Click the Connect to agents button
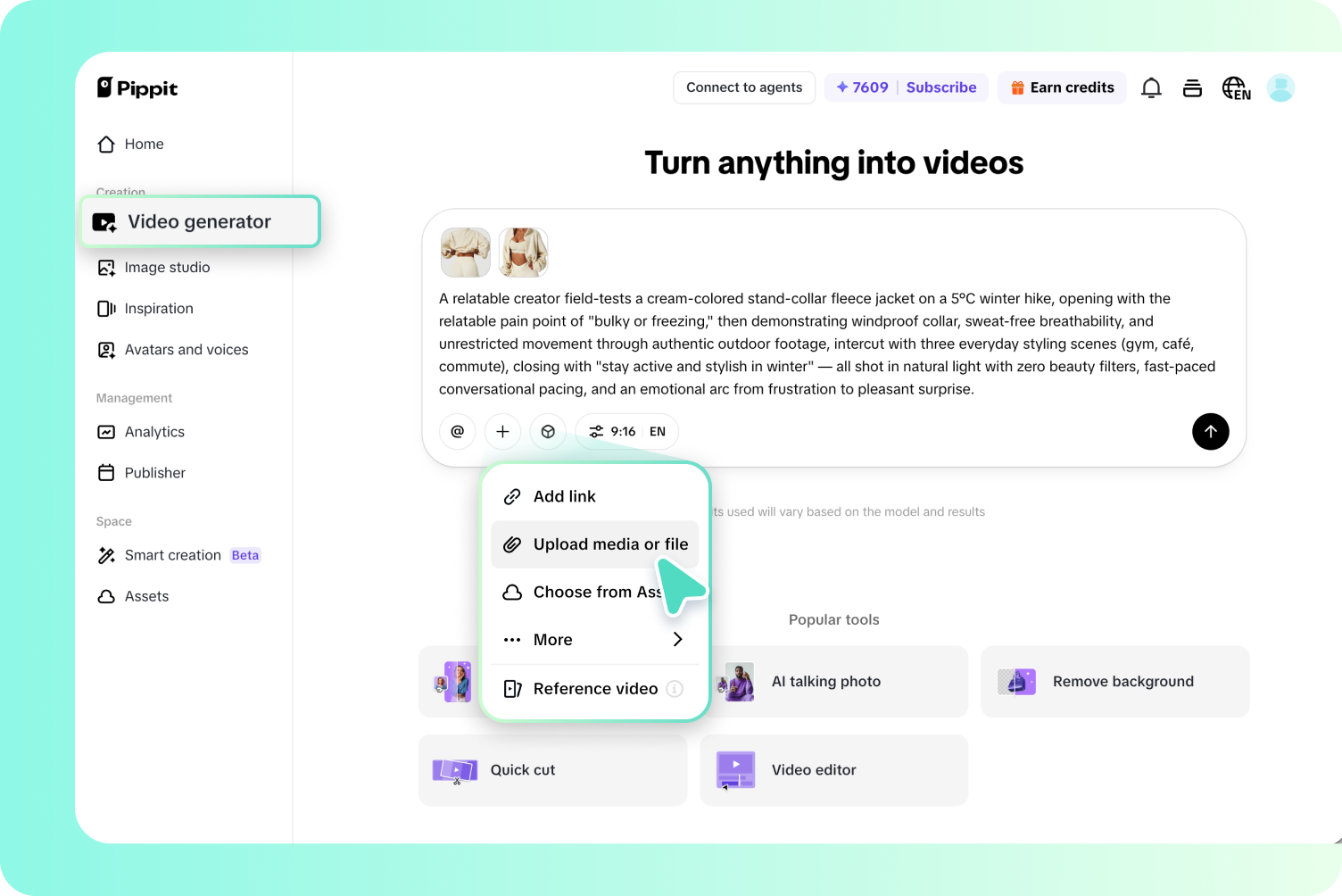The width and height of the screenshot is (1342, 896). [x=744, y=87]
